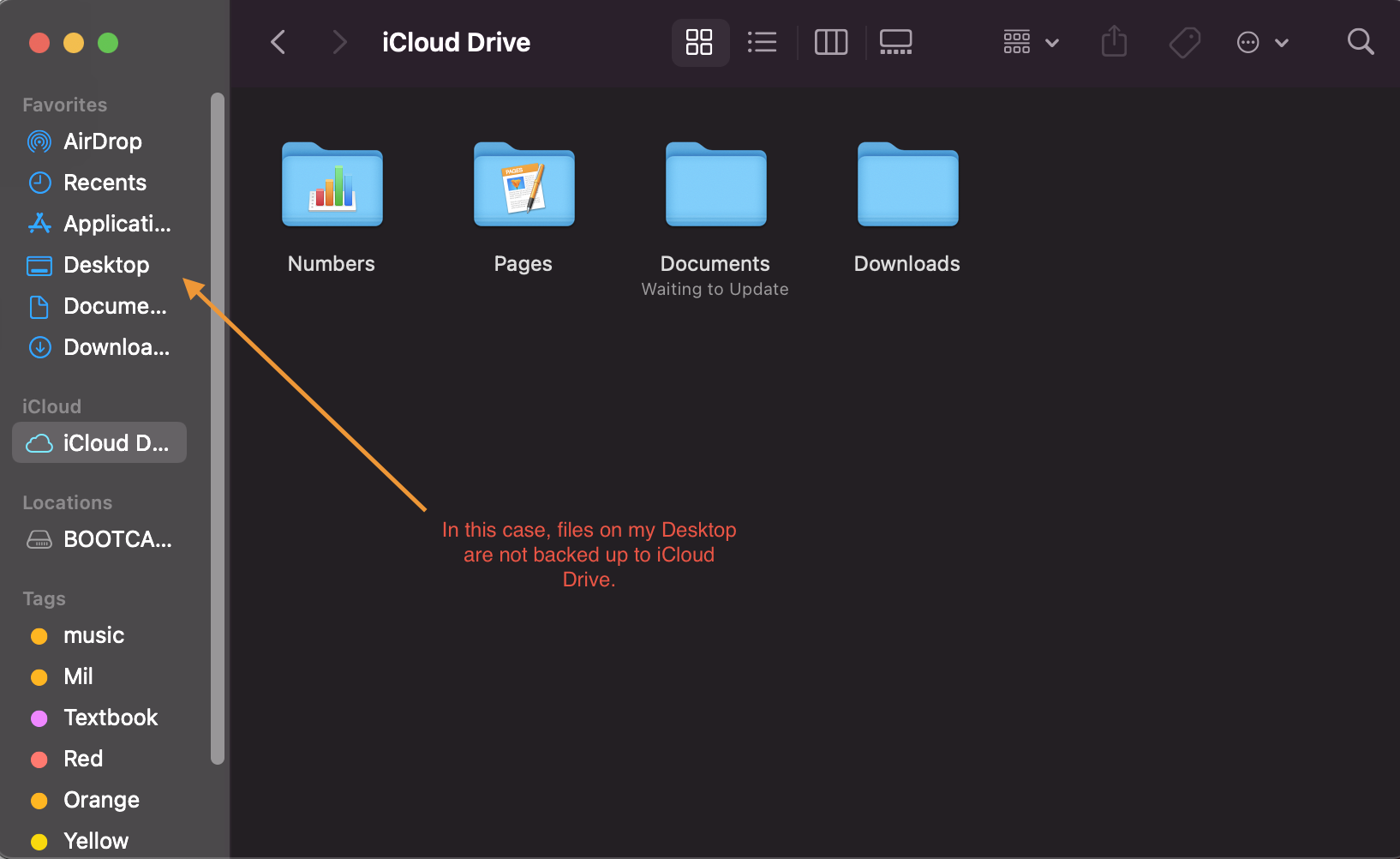Select the Documents folder icon
This screenshot has width=1400, height=859.
(716, 184)
